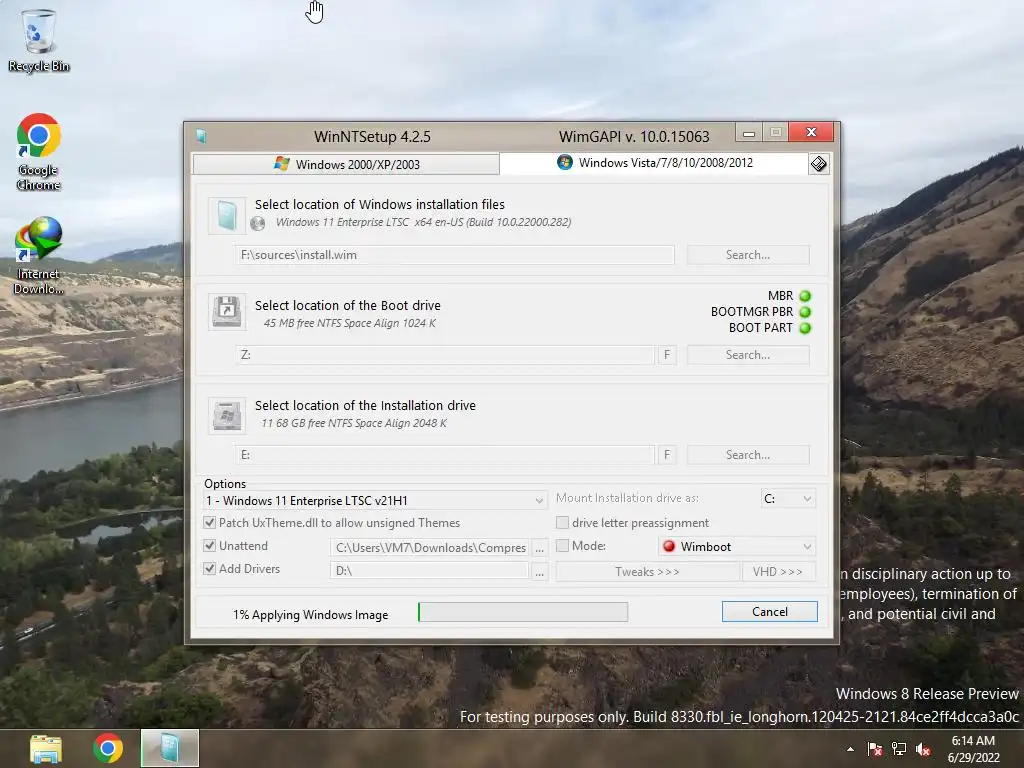
Task: Click the diamond icon beside the Vista tab
Action: click(818, 164)
